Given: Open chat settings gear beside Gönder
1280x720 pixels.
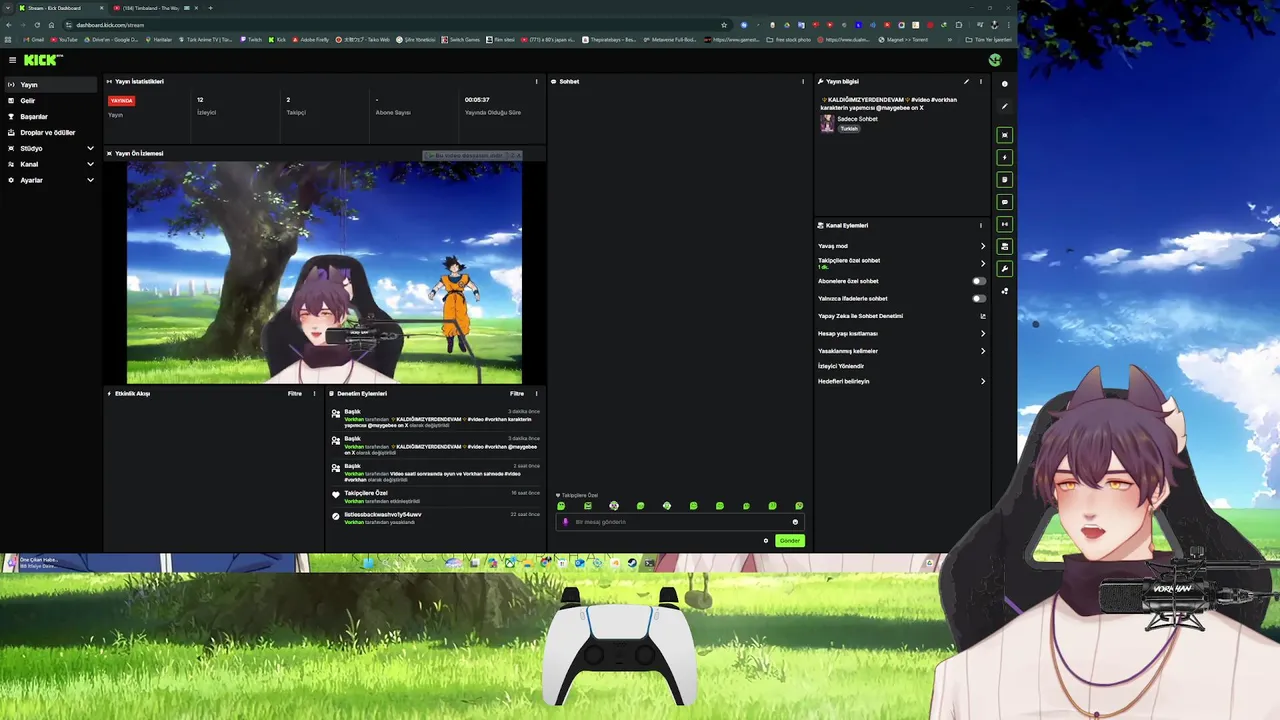Looking at the screenshot, I should [x=766, y=541].
